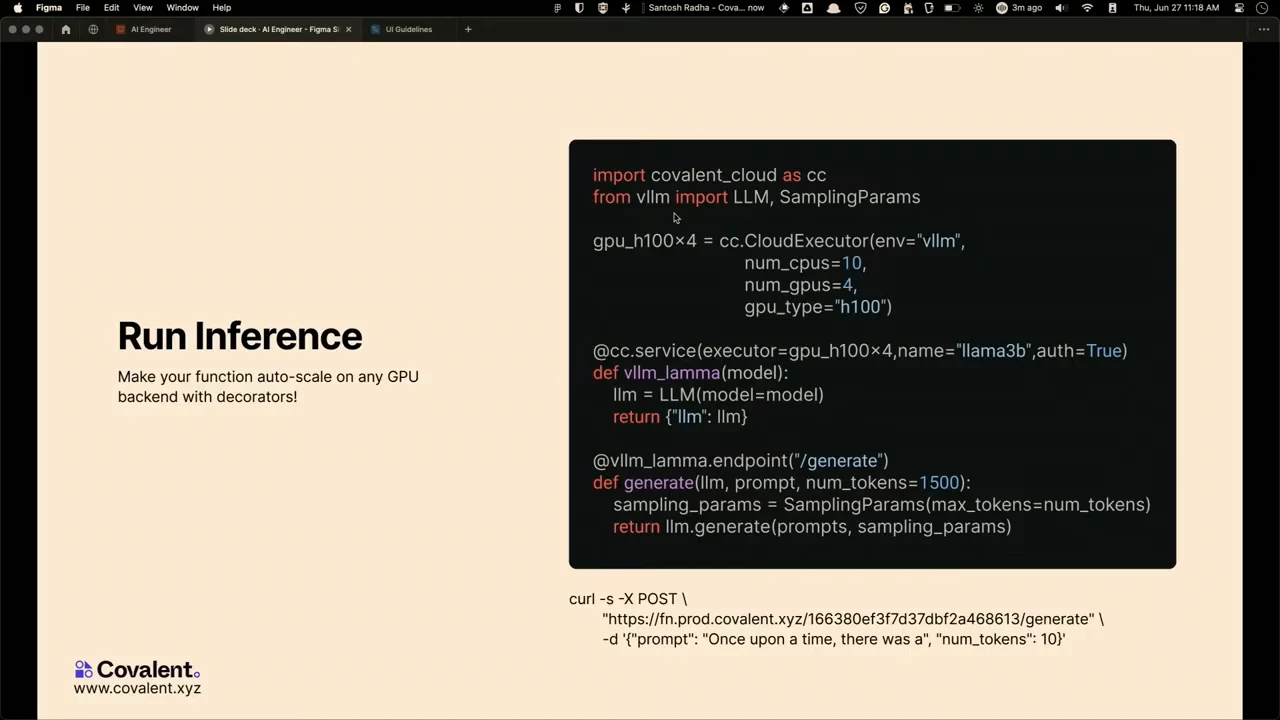Open the Help menu

[222, 8]
